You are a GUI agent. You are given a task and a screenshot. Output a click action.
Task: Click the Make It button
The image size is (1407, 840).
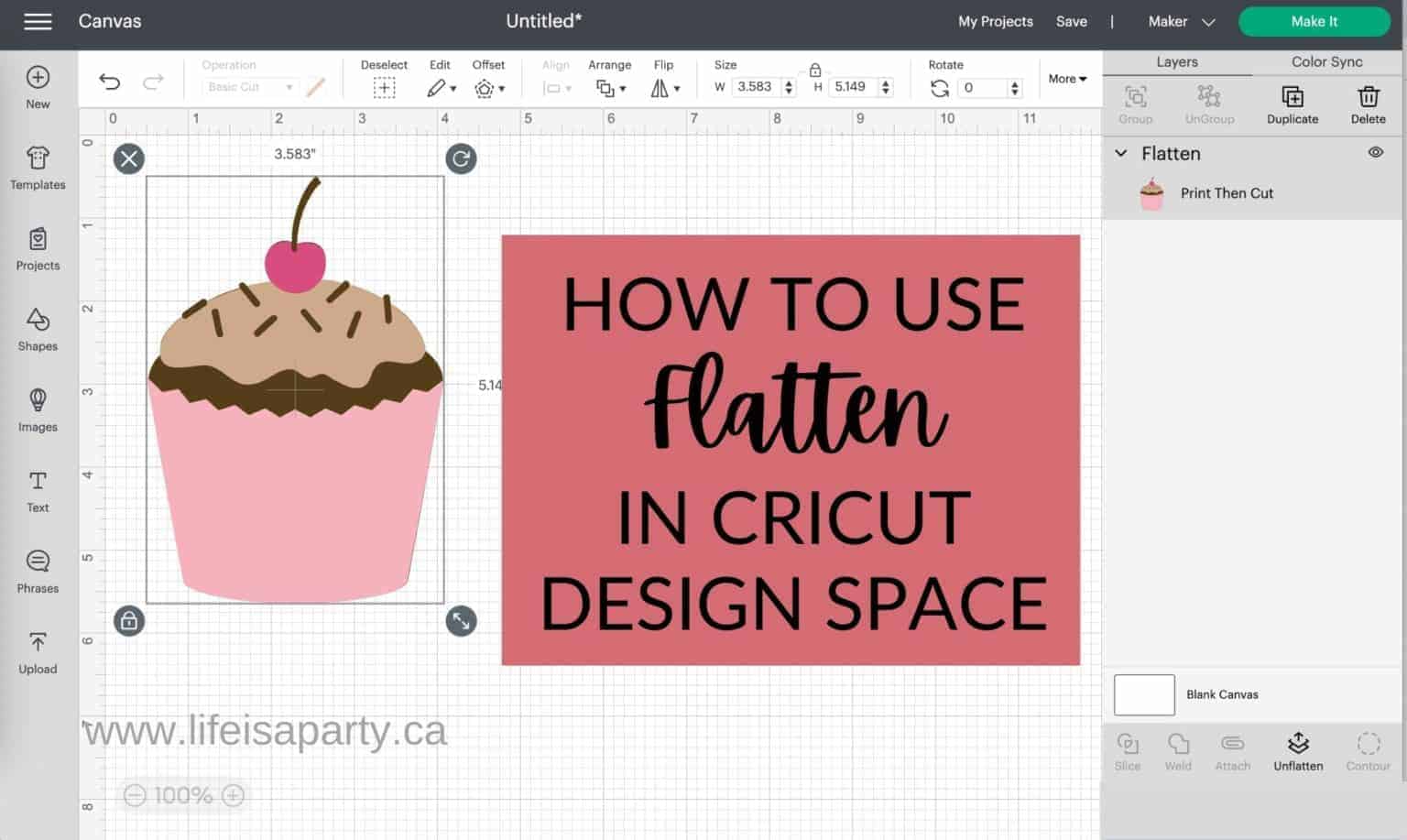click(1313, 20)
